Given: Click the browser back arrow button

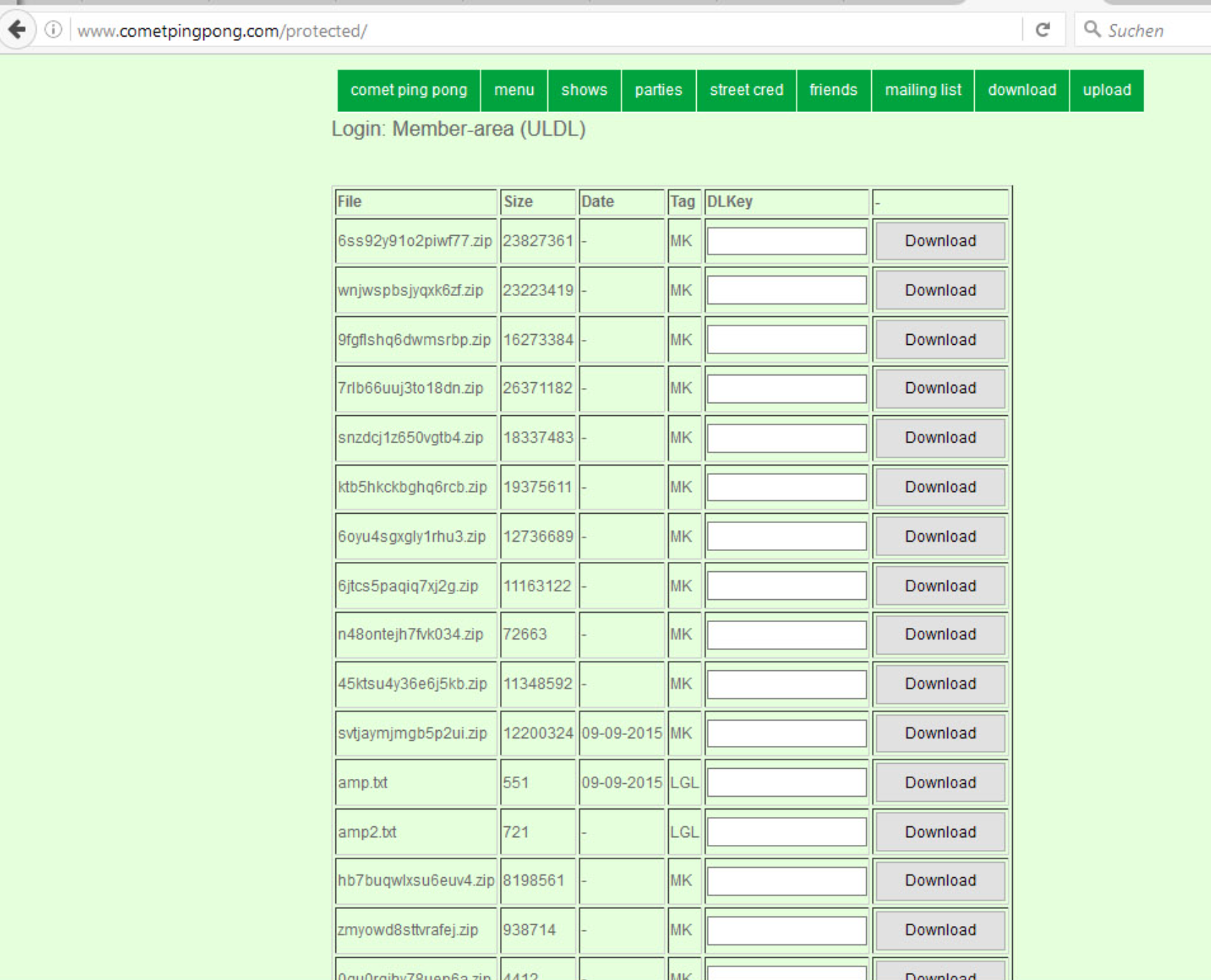Looking at the screenshot, I should tap(17, 30).
